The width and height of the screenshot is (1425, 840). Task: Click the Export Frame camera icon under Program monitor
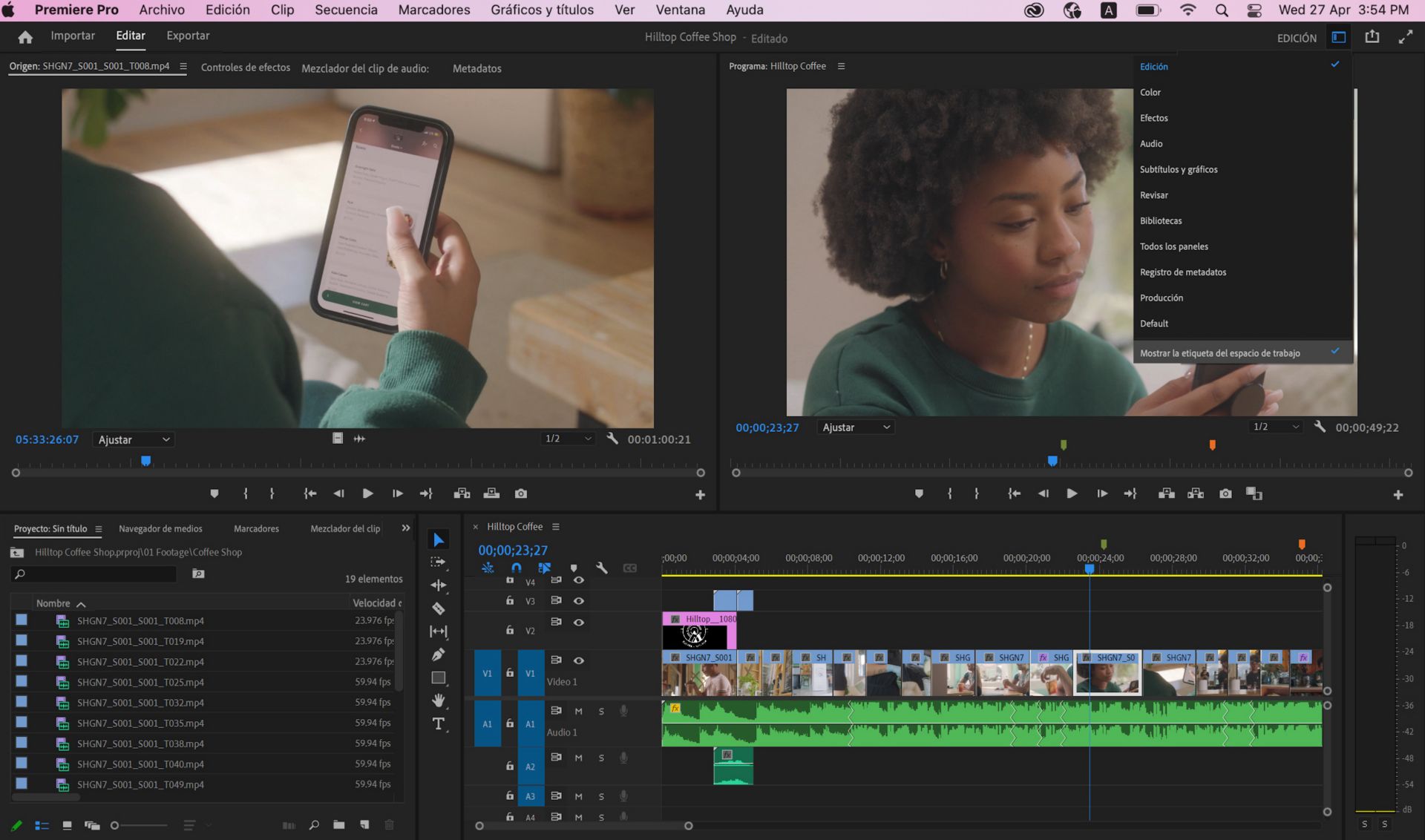(1225, 493)
